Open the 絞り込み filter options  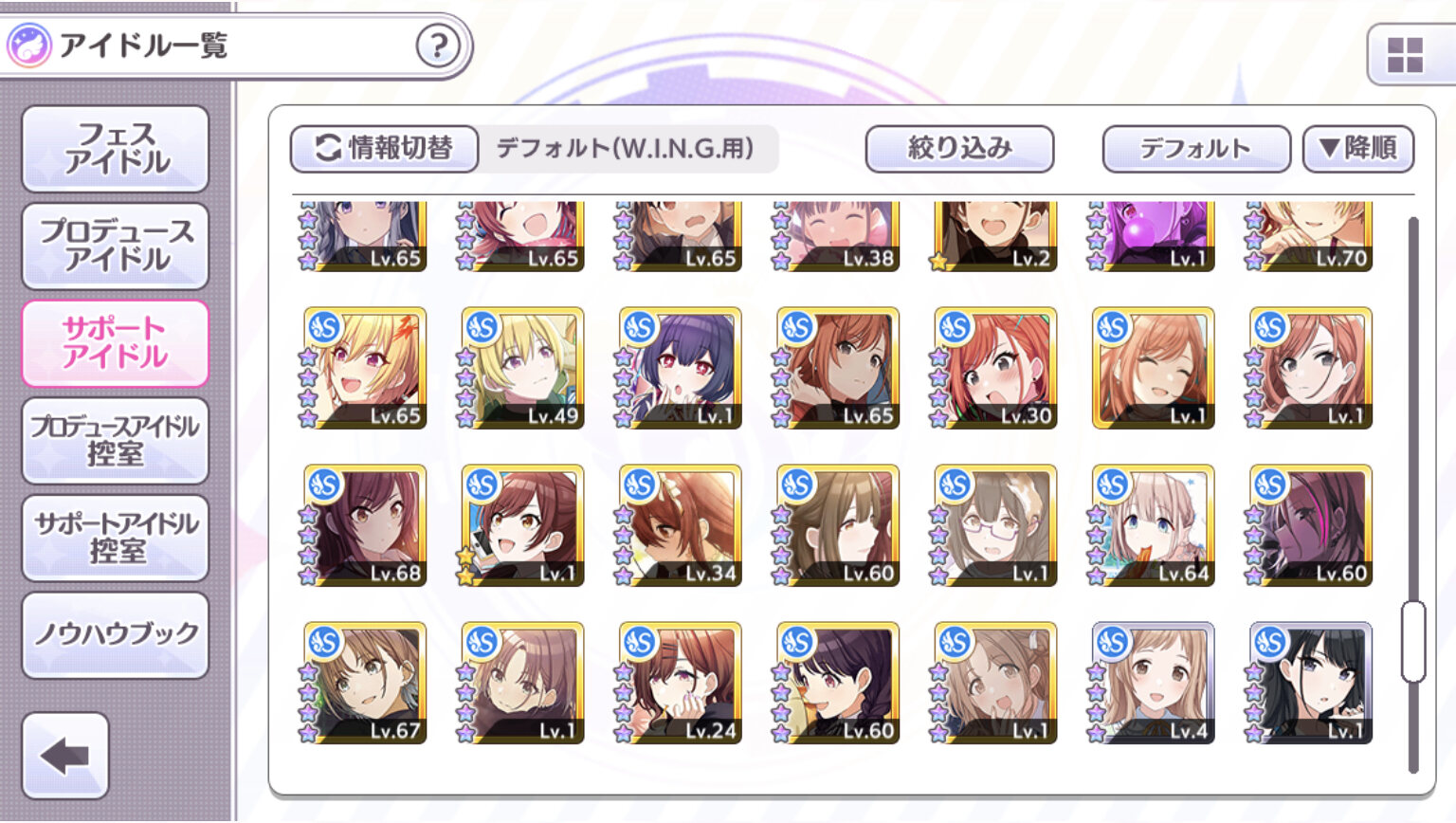[x=959, y=149]
